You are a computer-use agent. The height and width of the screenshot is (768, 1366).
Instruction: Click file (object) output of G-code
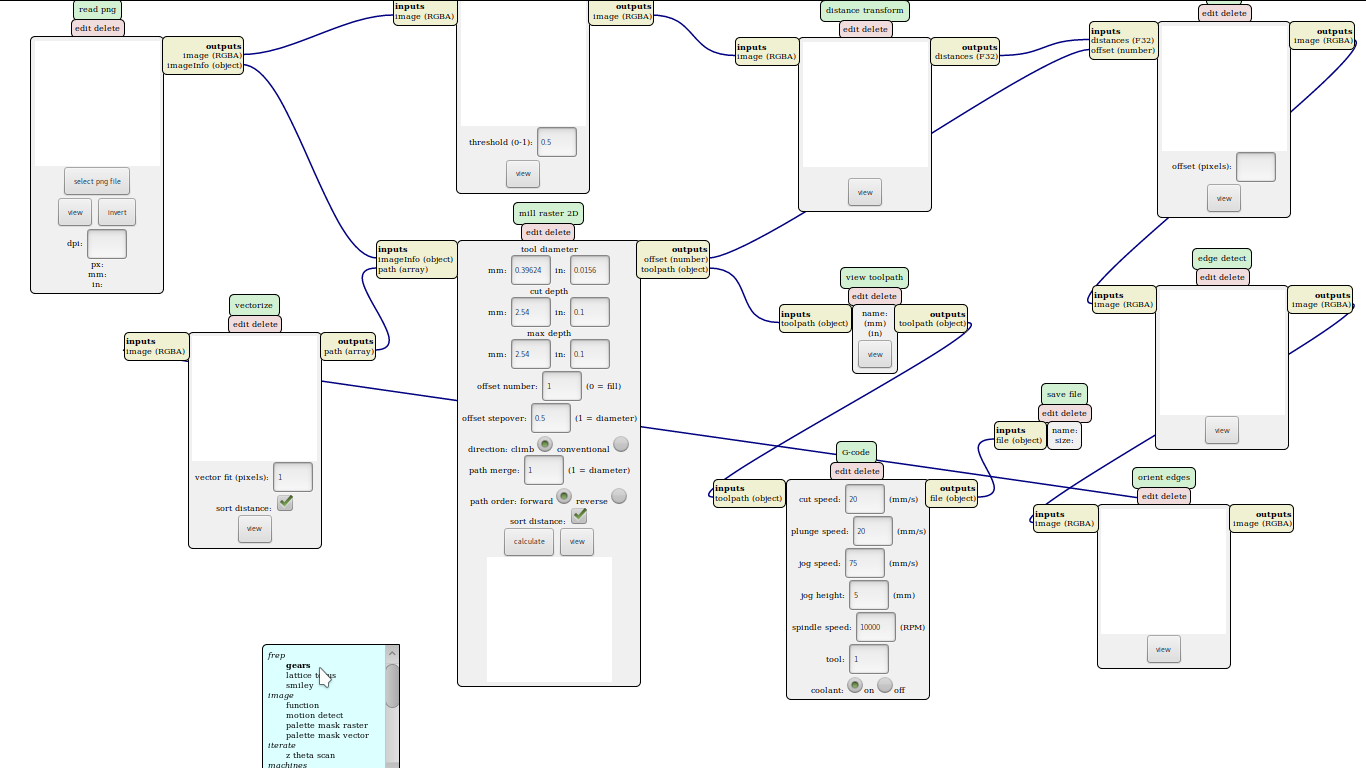tap(952, 498)
